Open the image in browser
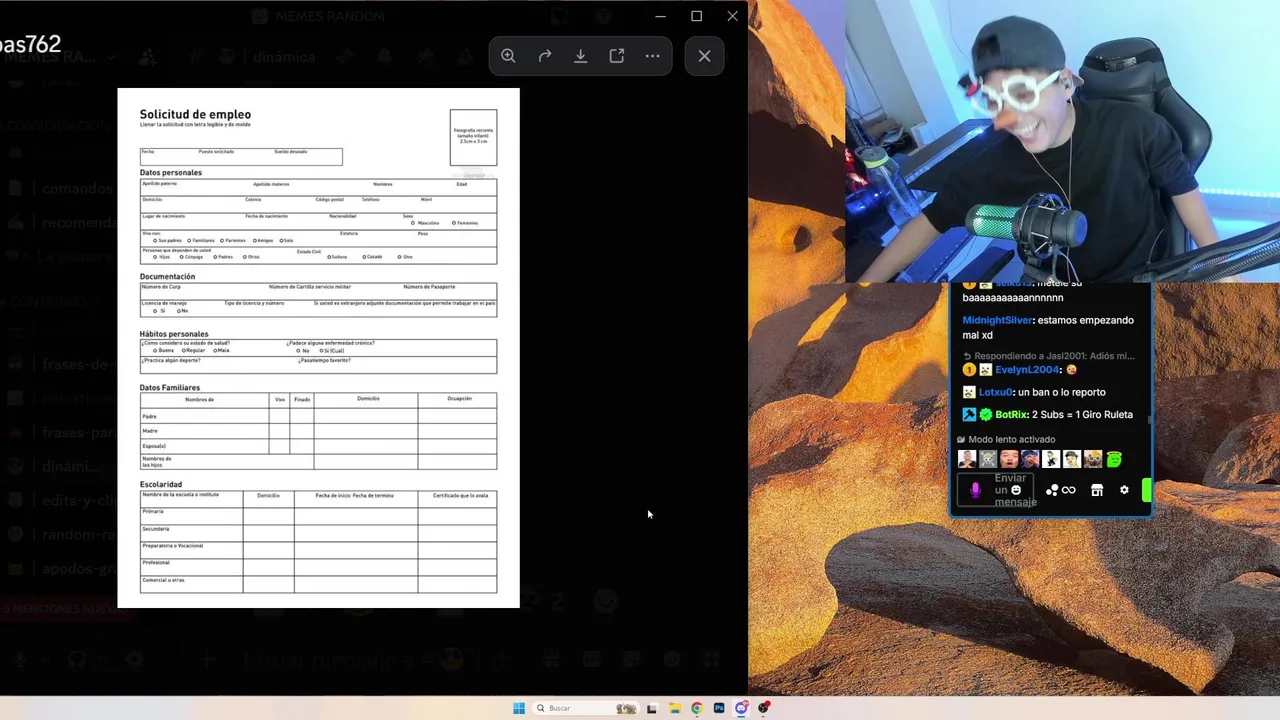This screenshot has height=720, width=1280. (x=617, y=56)
